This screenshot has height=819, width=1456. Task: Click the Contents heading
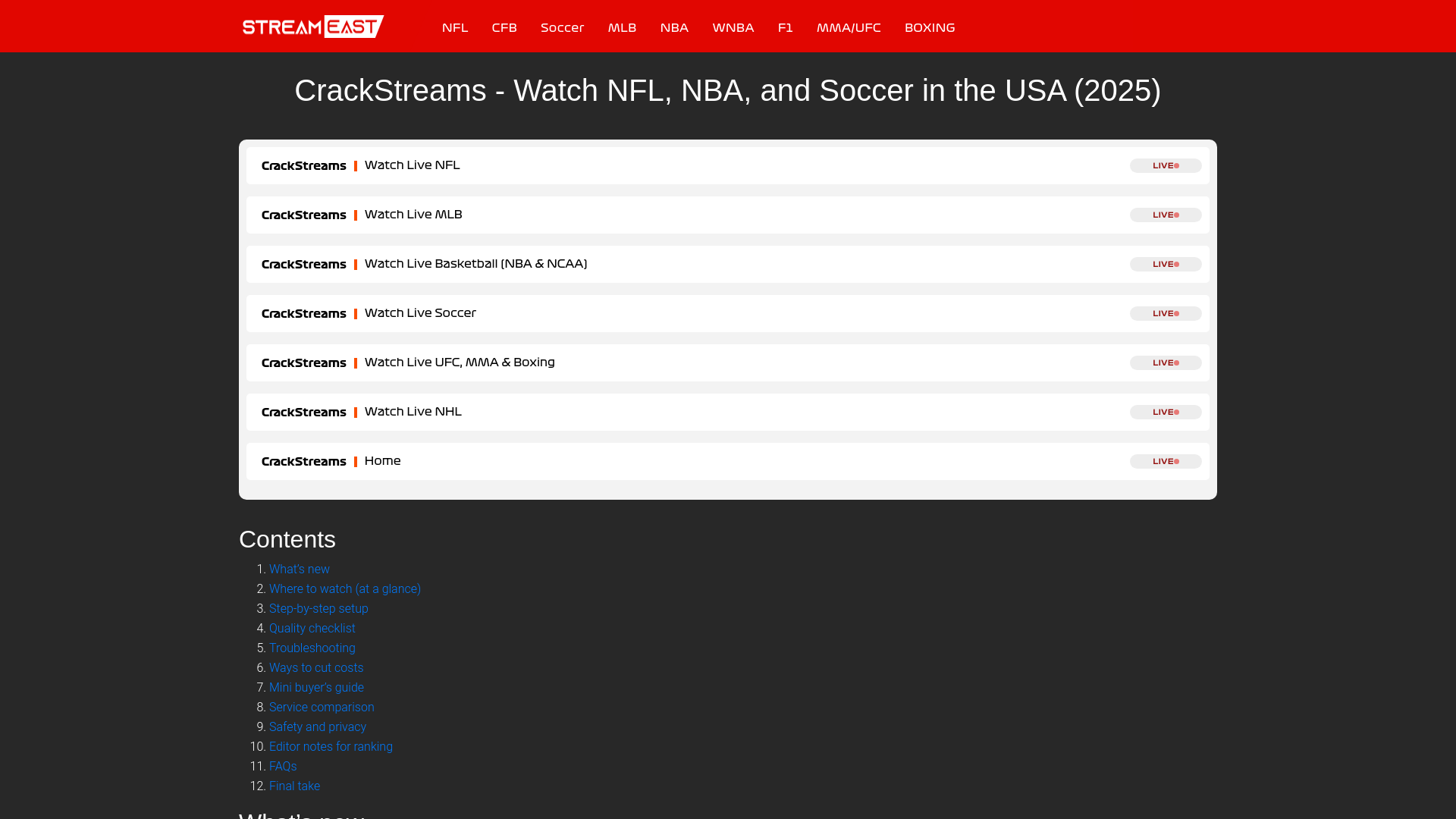[x=287, y=539]
